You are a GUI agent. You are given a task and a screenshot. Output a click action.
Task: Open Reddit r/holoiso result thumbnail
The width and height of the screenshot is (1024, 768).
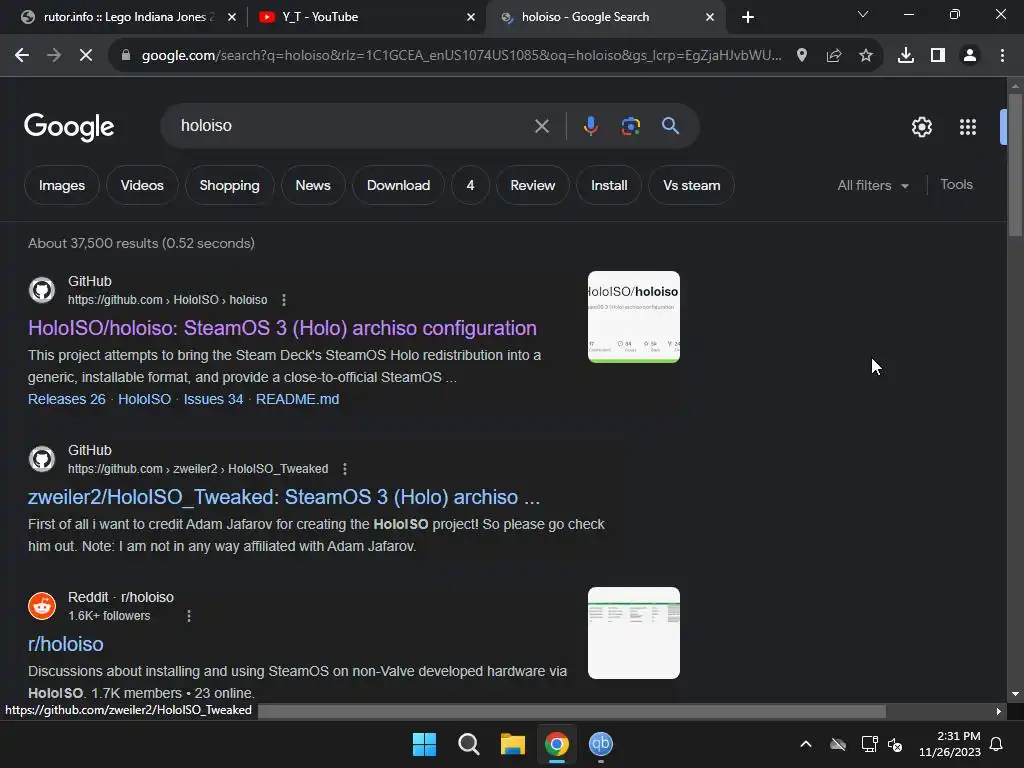(633, 633)
